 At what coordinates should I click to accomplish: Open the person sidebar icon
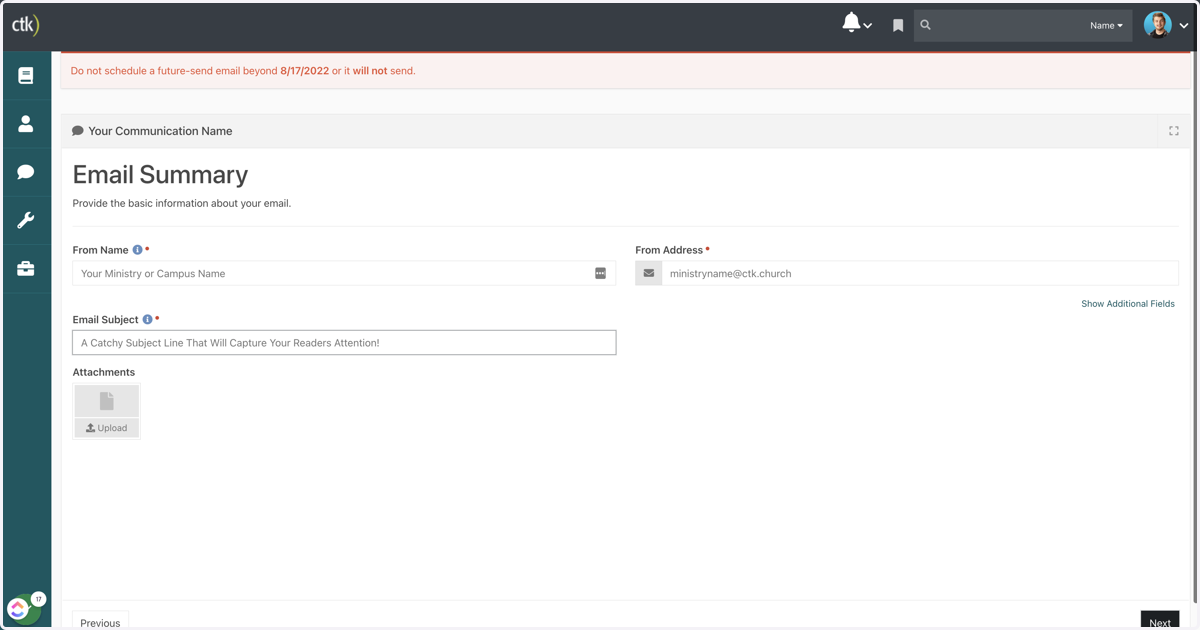[26, 123]
